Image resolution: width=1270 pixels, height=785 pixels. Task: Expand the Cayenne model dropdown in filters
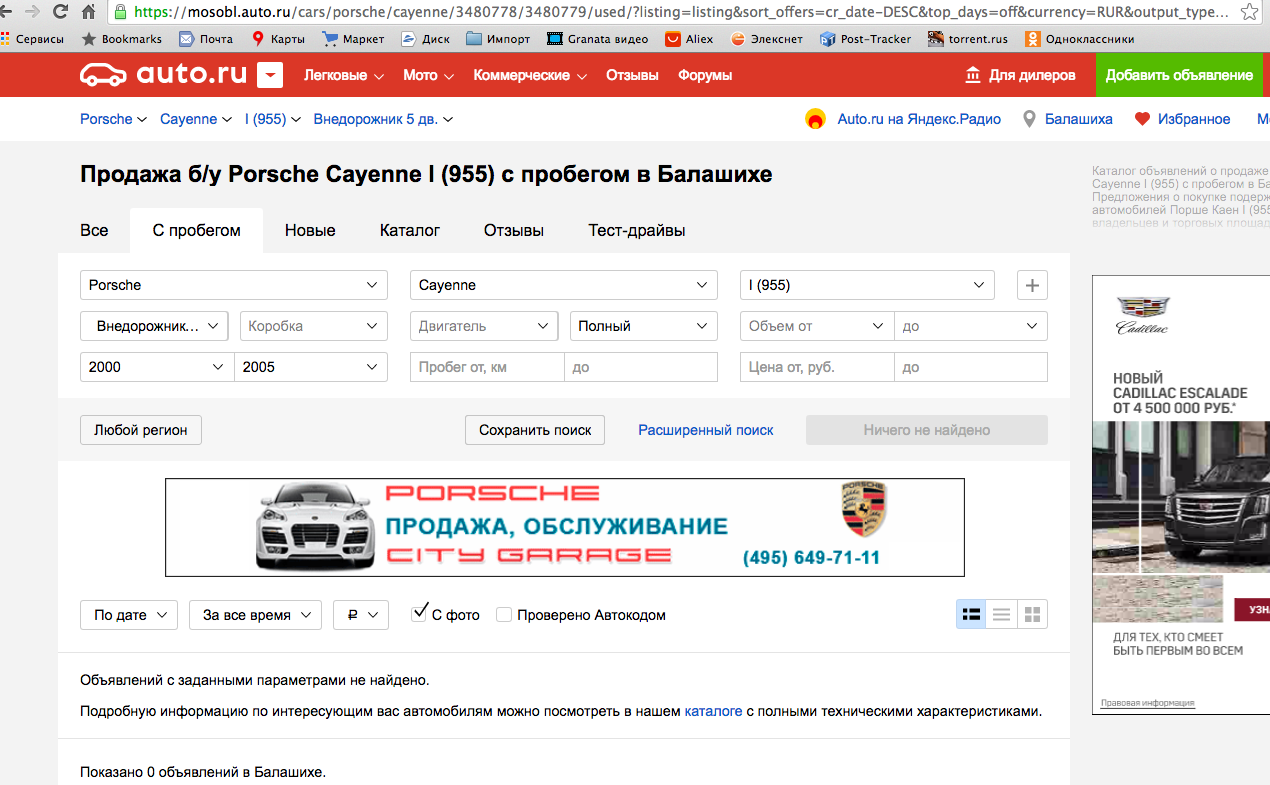coord(564,285)
